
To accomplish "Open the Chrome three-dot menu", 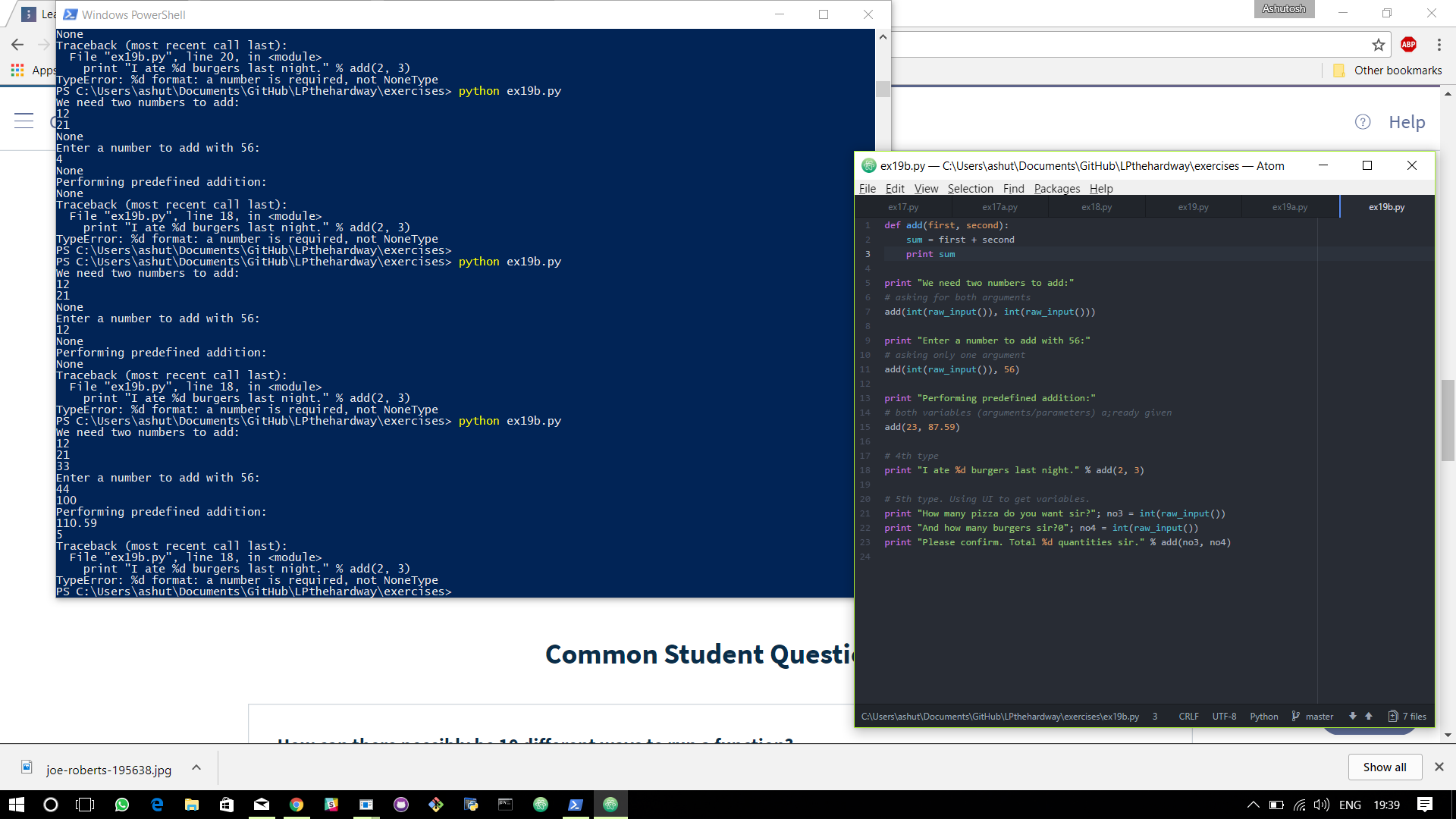I will point(1439,45).
